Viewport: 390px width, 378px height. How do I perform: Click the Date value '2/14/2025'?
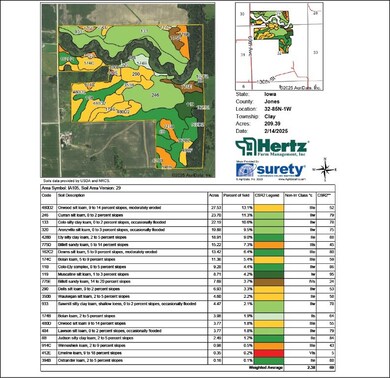click(x=276, y=131)
